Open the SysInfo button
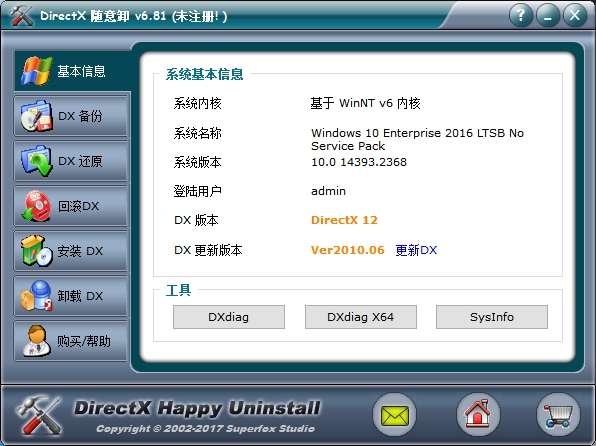Image resolution: width=596 pixels, height=446 pixels. coord(492,317)
